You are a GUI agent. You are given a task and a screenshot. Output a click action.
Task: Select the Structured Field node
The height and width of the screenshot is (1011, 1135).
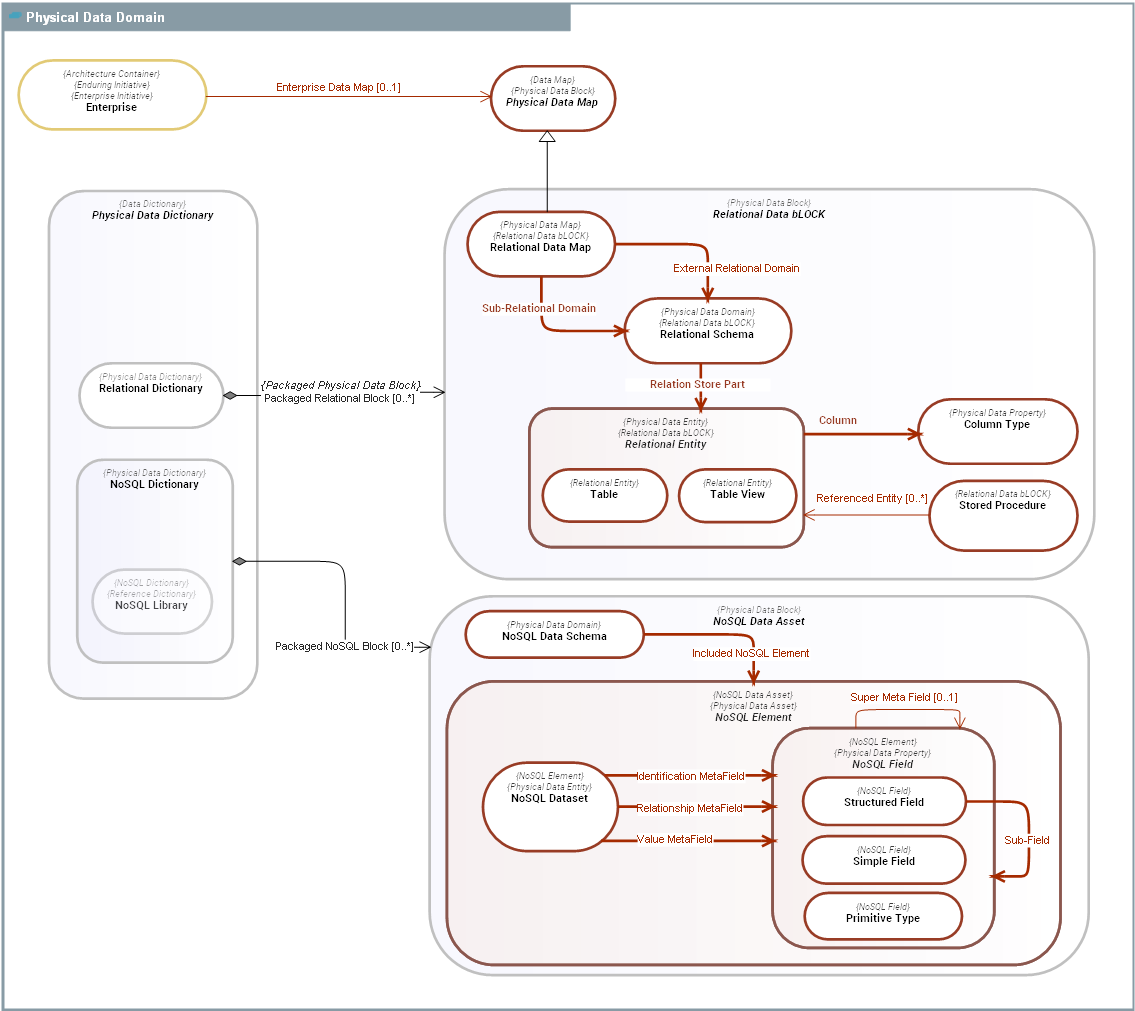(884, 802)
